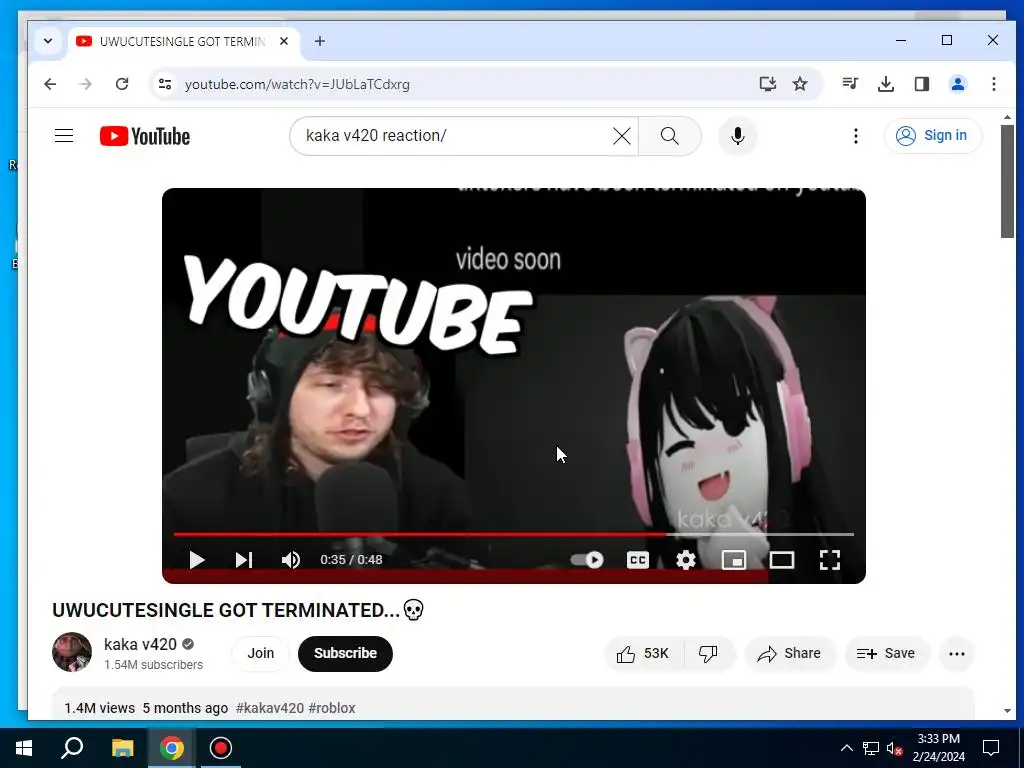1024x768 pixels.
Task: Go forward in Chrome
Action: (x=86, y=84)
